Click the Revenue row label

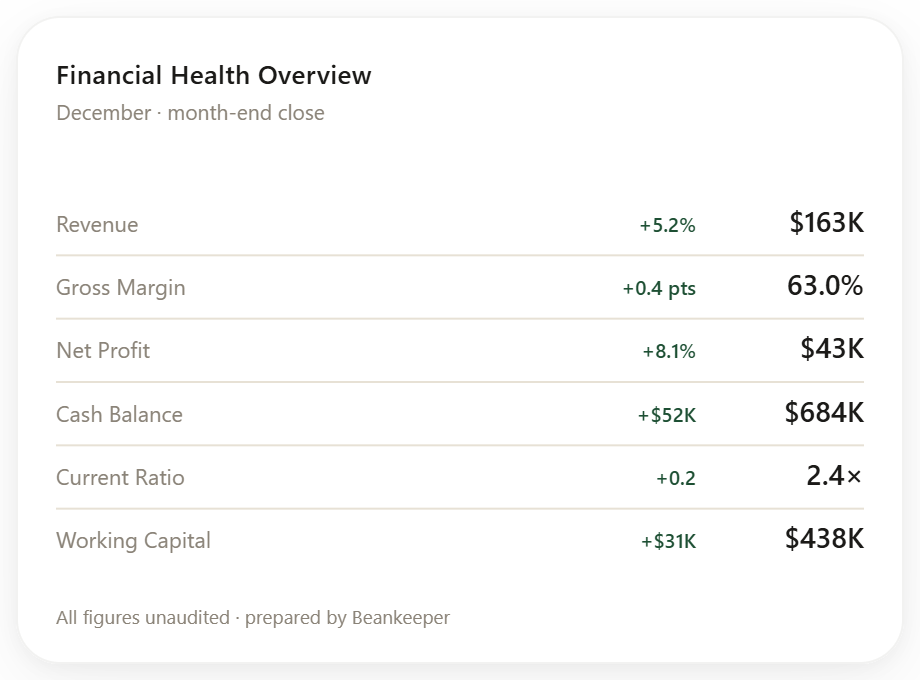pos(97,225)
